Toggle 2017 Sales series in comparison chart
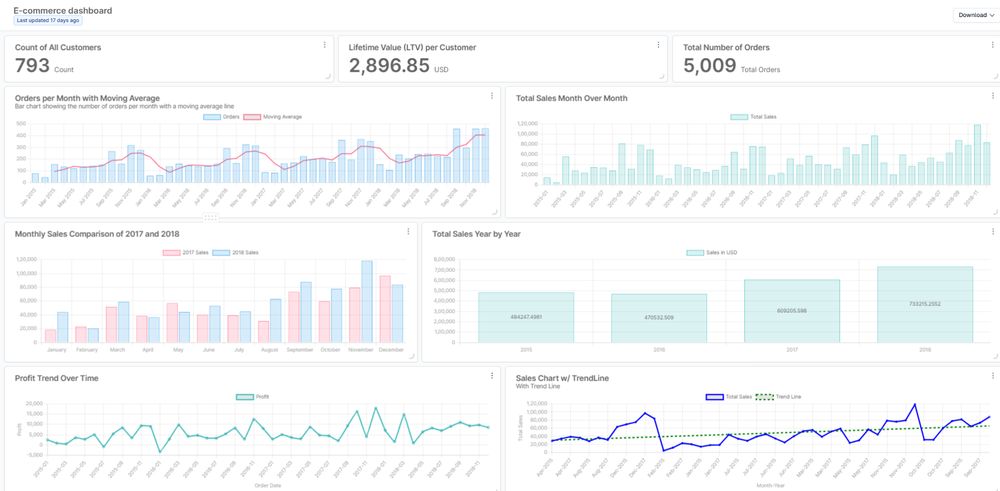 coord(187,253)
